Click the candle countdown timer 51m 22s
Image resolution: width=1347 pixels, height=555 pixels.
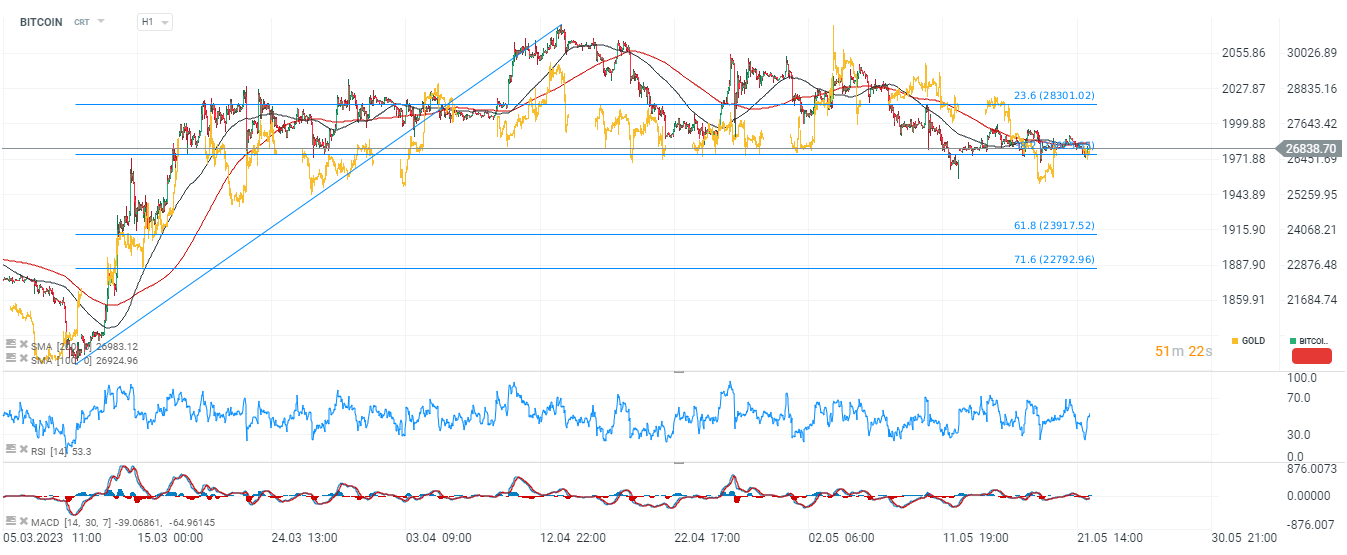1183,351
